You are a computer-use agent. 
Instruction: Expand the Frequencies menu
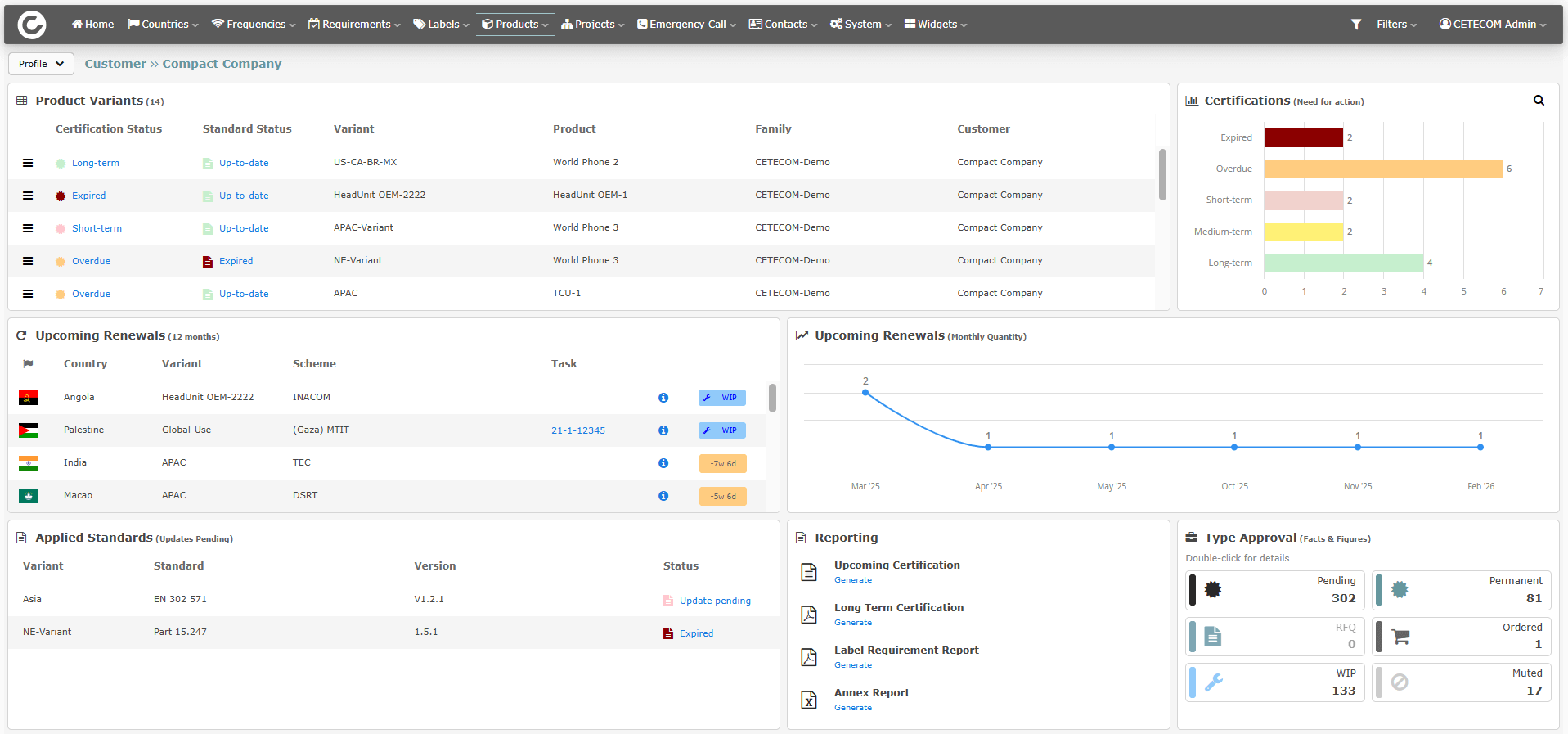(254, 25)
